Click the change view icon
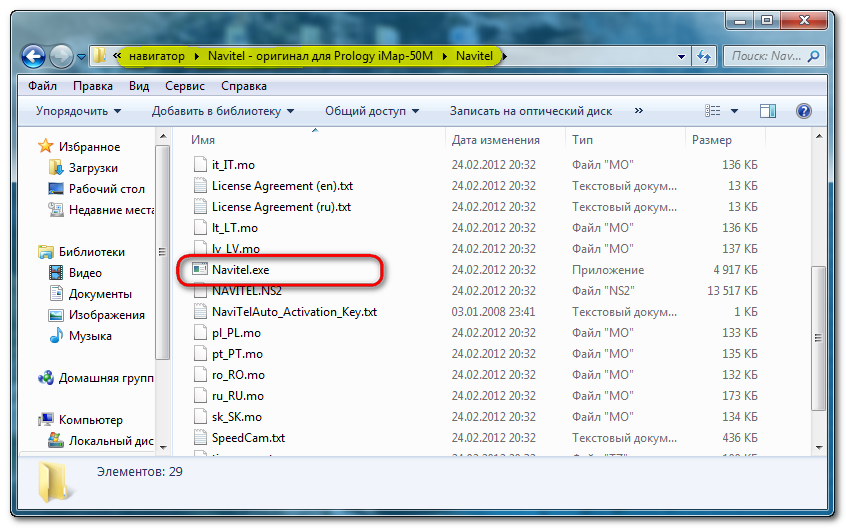This screenshot has height=528, width=846. (x=713, y=111)
